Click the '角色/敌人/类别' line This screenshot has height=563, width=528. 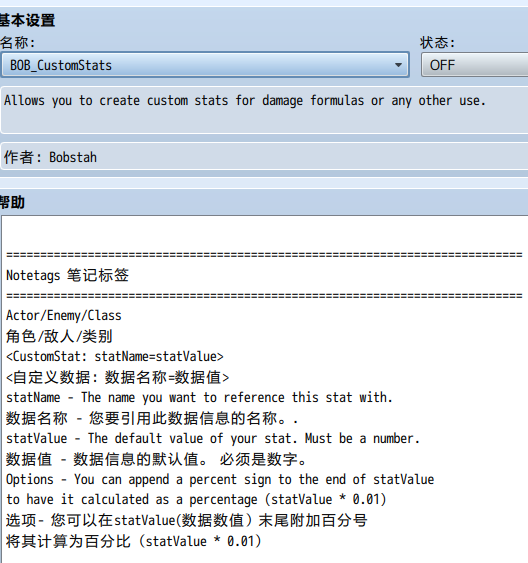tap(59, 336)
